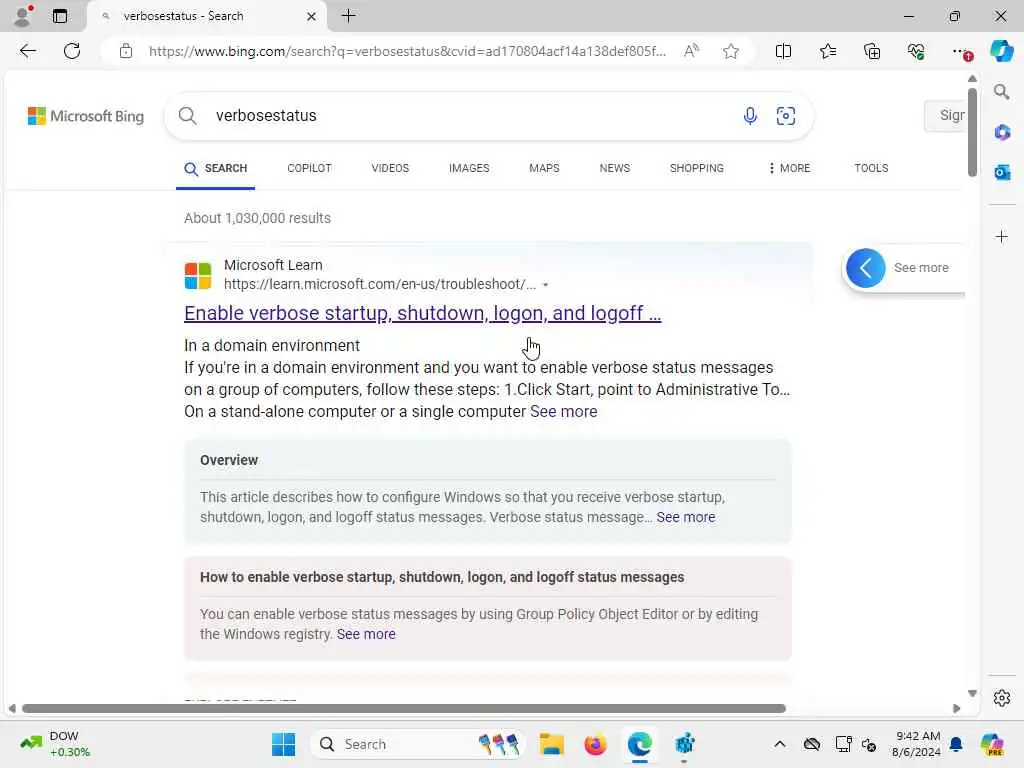Open tab actions menu
Screen dimensions: 1024x768
click(x=60, y=16)
